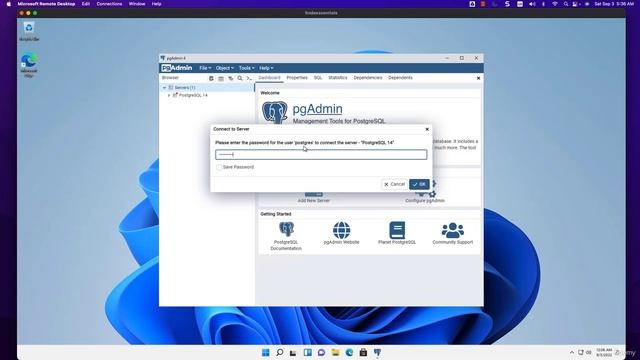This screenshot has width=640, height=360.
Task: Click the taskbar Search magnifier
Action: (x=280, y=352)
